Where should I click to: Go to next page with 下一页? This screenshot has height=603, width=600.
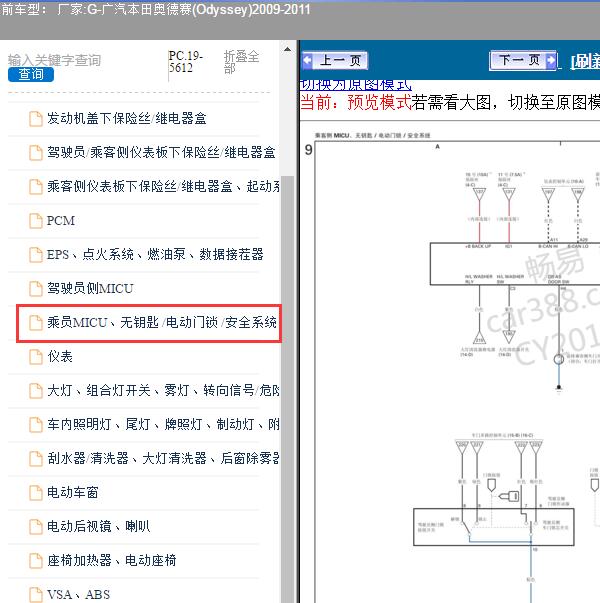523,60
